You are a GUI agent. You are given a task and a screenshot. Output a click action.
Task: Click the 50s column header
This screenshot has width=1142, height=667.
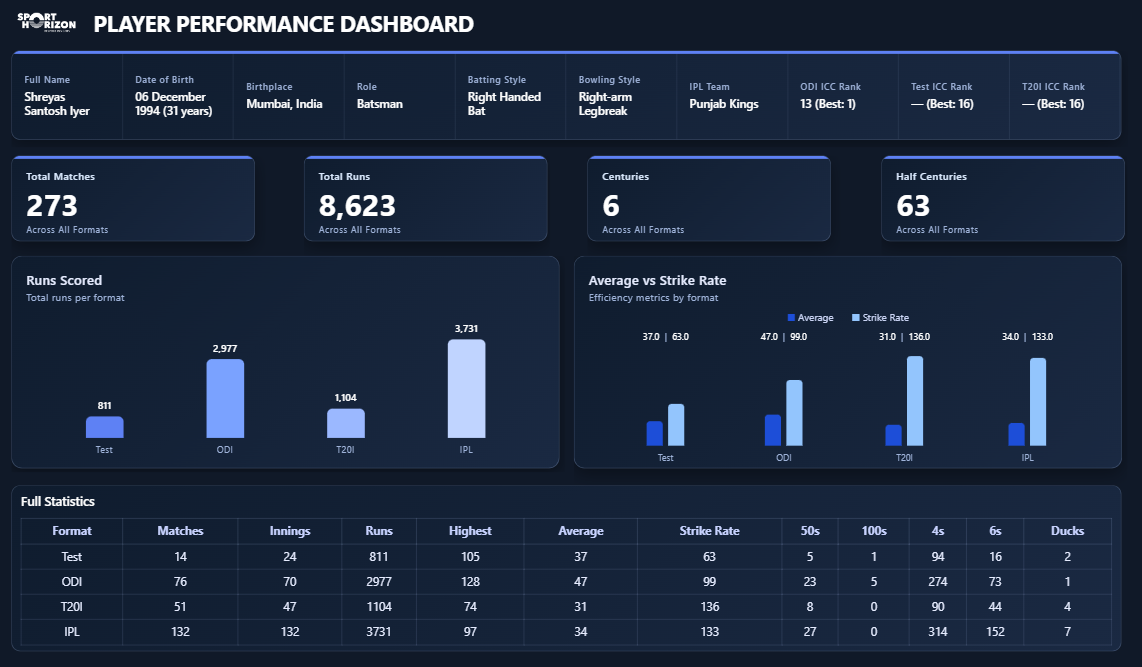click(810, 531)
